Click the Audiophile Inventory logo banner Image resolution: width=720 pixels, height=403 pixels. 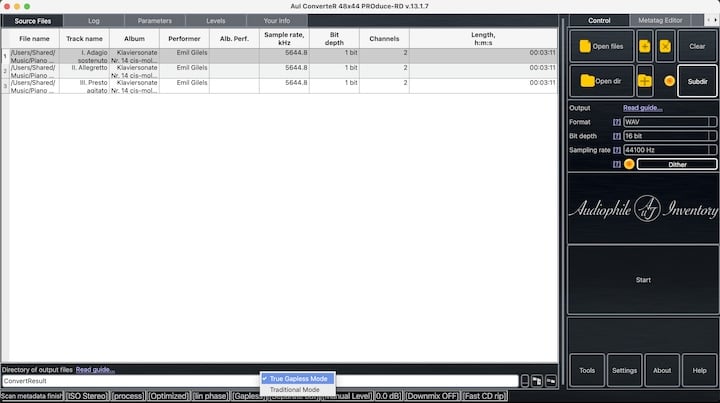pos(643,209)
